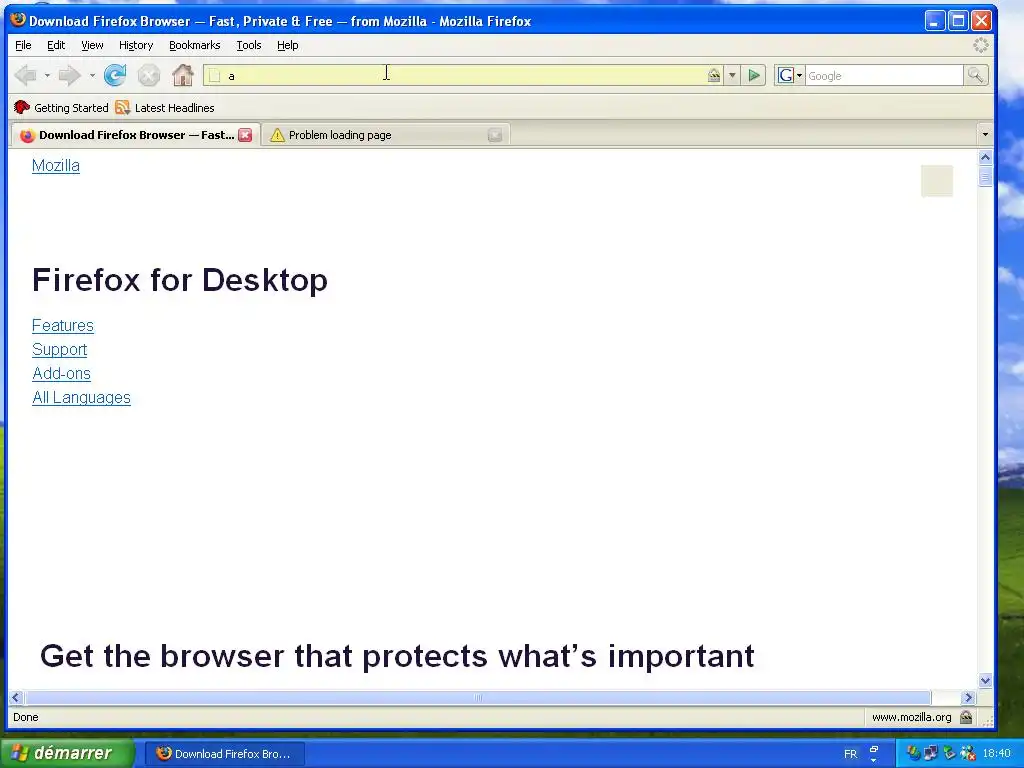Open the All Languages link
Image resolution: width=1024 pixels, height=768 pixels.
[x=81, y=398]
